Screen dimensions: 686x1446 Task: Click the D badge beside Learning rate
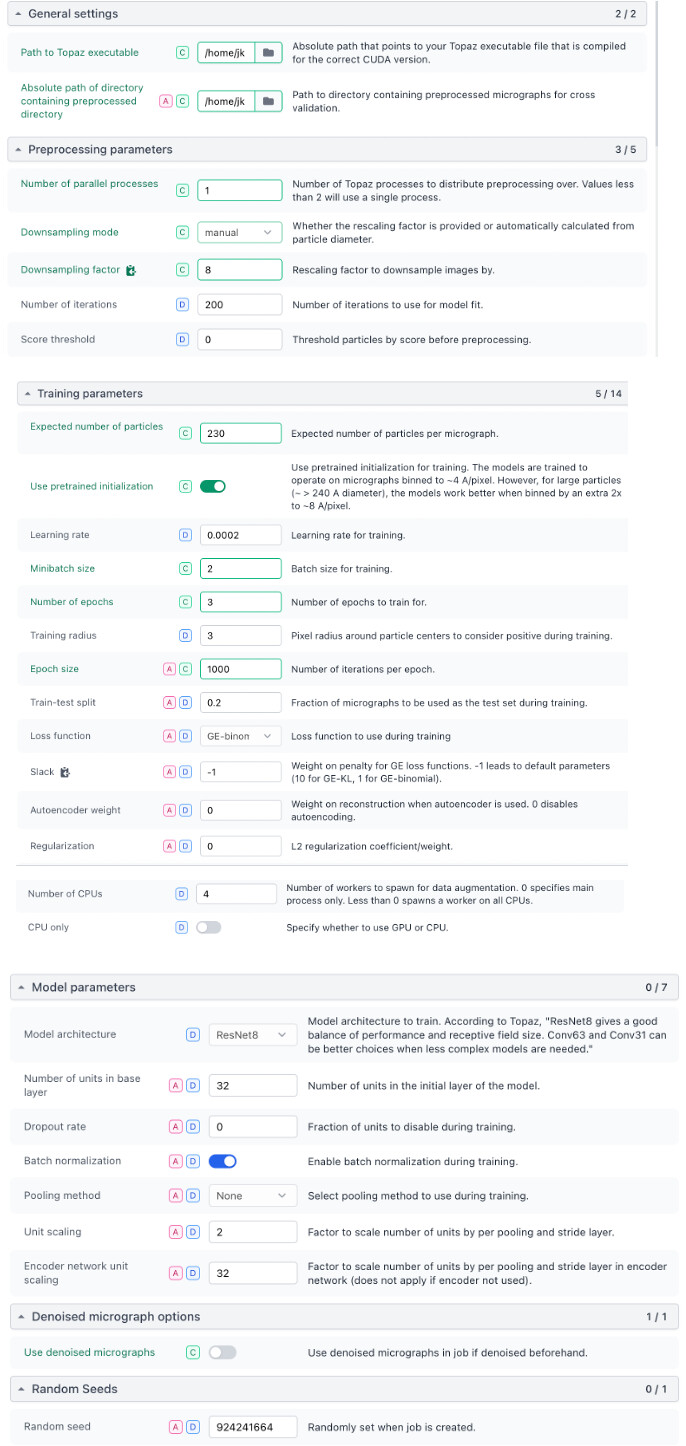tap(185, 535)
